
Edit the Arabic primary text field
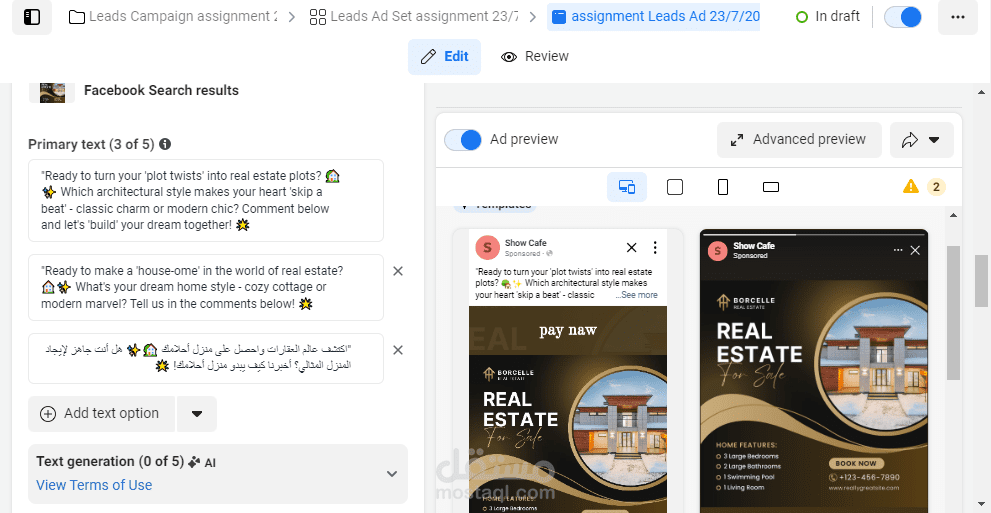click(206, 358)
